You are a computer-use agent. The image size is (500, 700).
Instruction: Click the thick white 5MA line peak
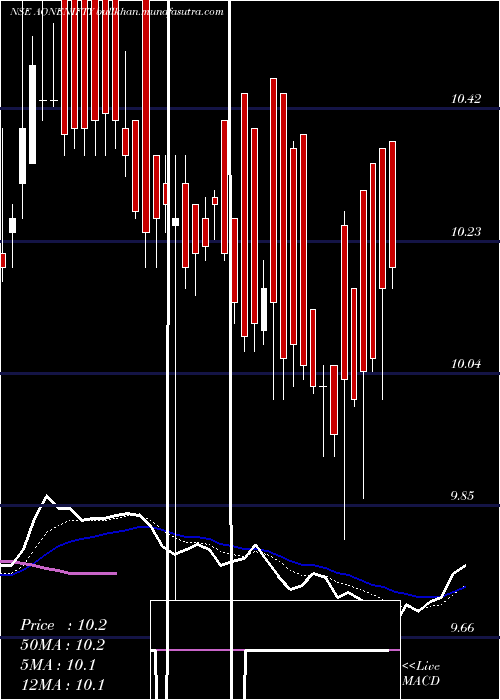[x=46, y=496]
